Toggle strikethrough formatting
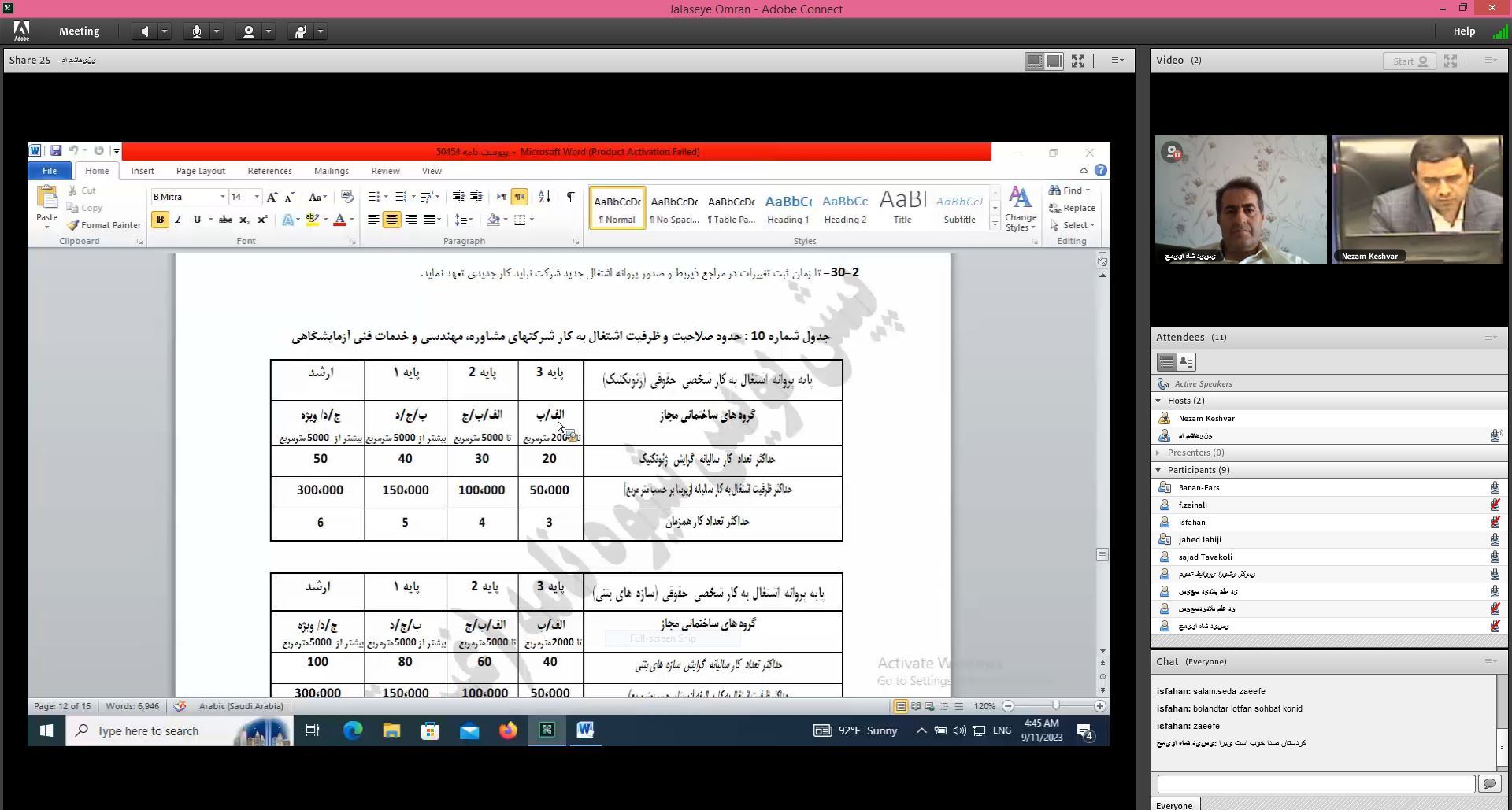 [x=225, y=220]
